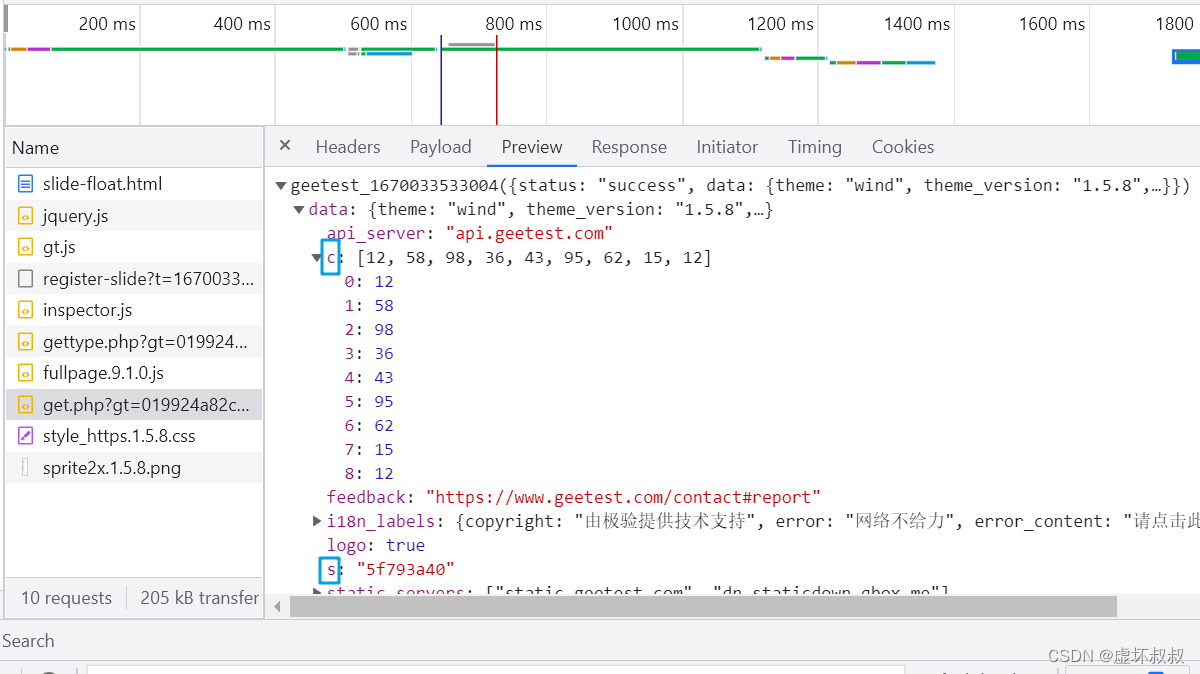This screenshot has height=674, width=1200.
Task: Click array index 8 value 12
Action: coord(384,474)
